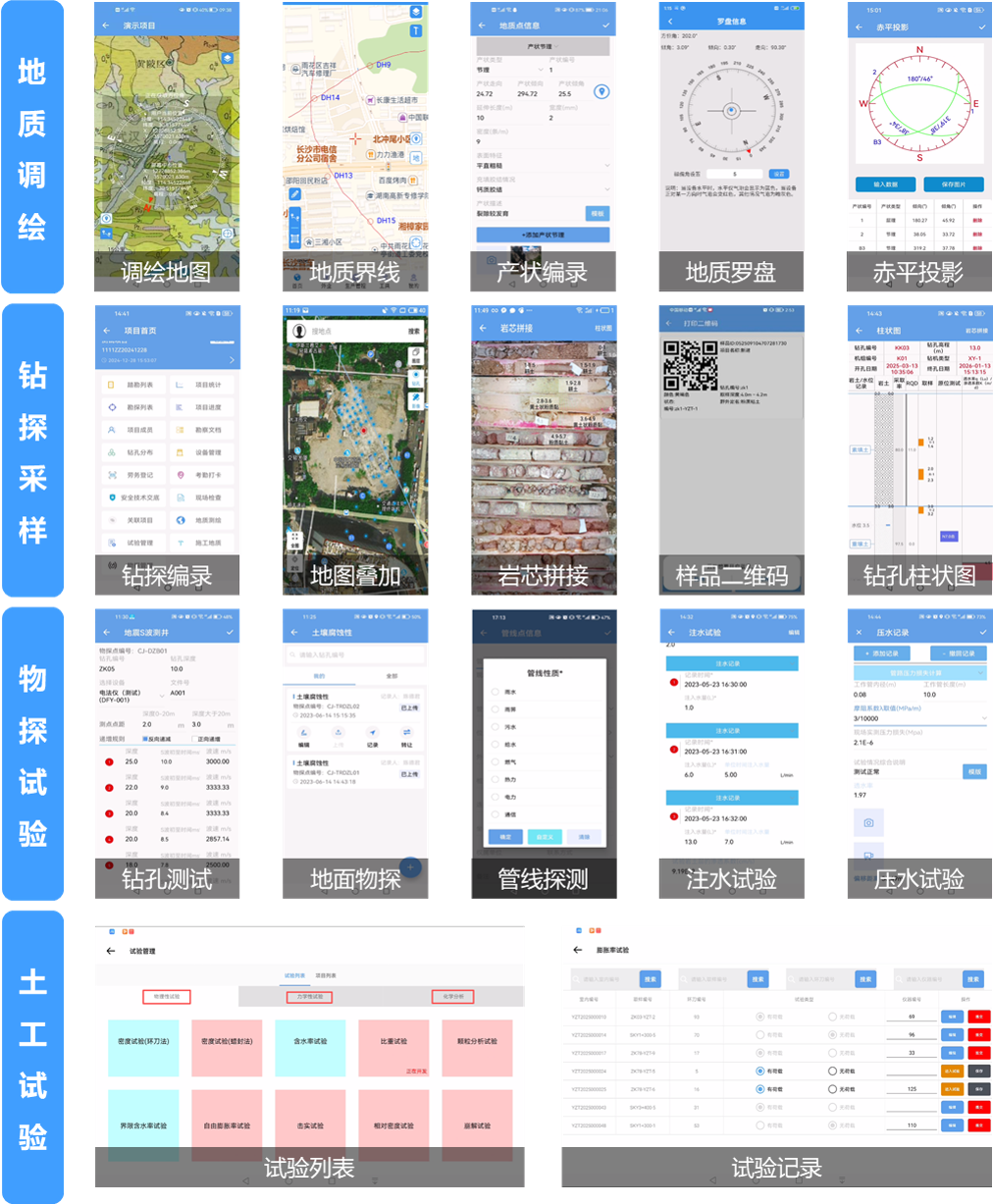Select 有荷载 radio in fourth table row

[x=760, y=1071]
